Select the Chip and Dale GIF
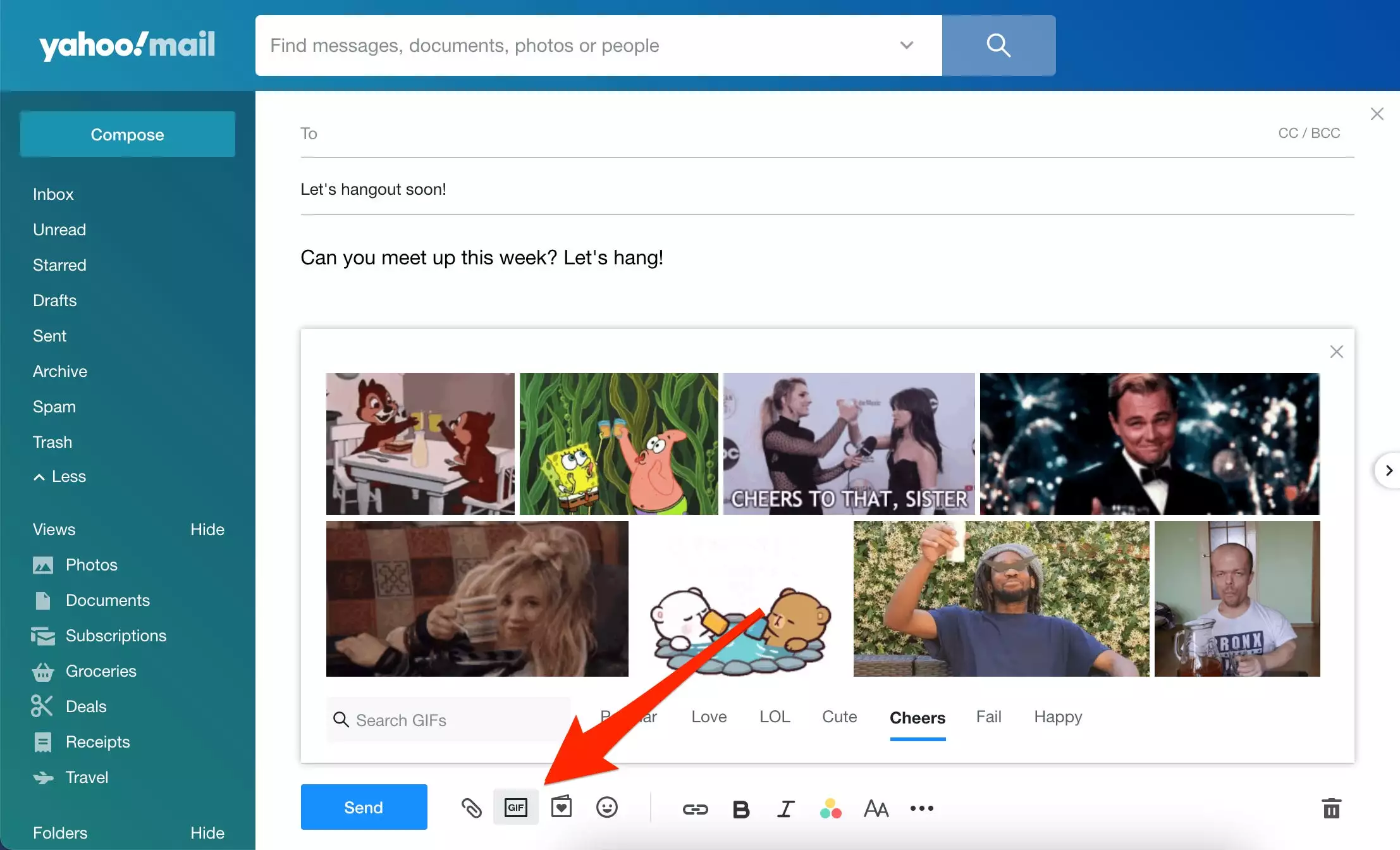This screenshot has width=1400, height=850. coord(421,444)
